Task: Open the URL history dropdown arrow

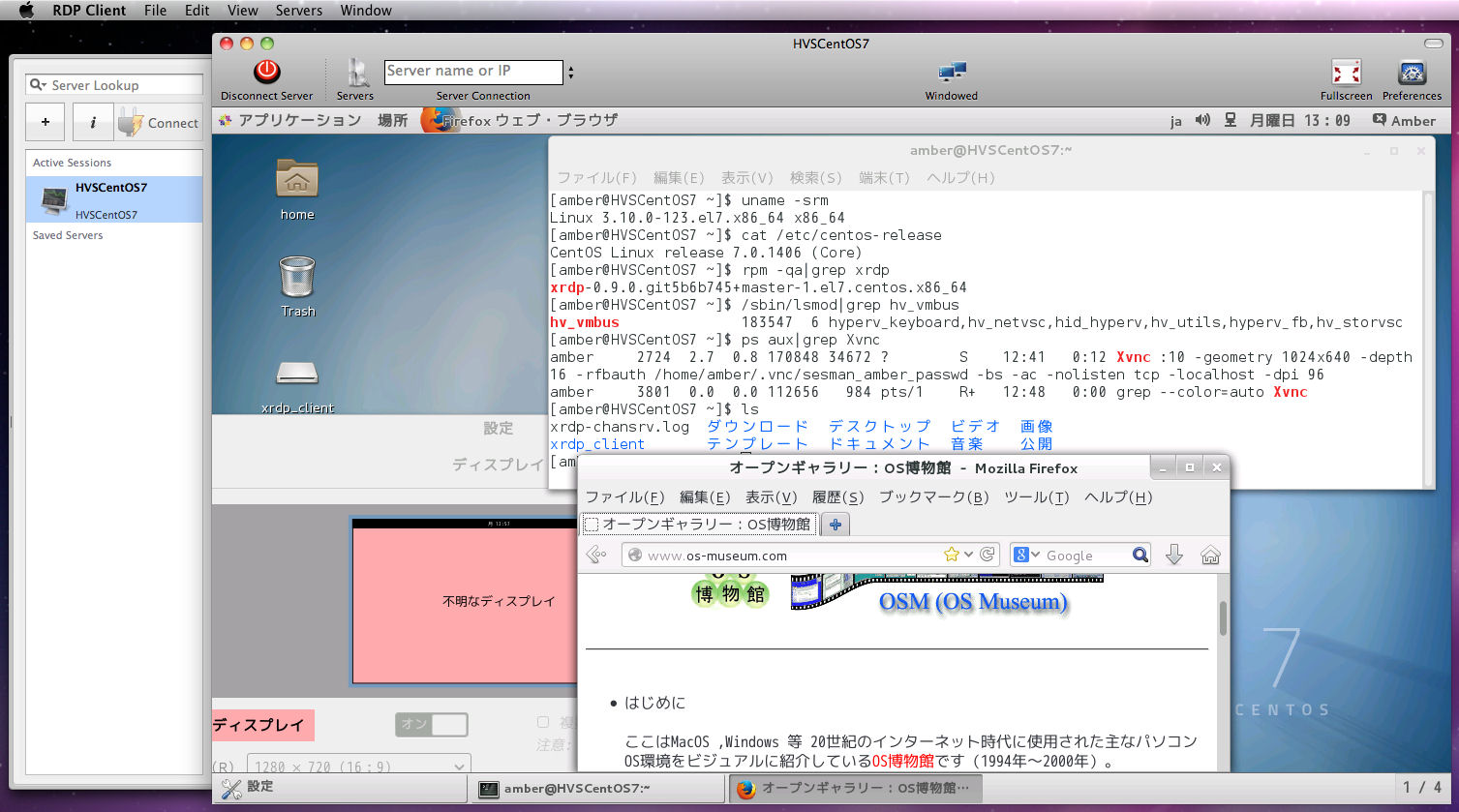Action: [968, 555]
